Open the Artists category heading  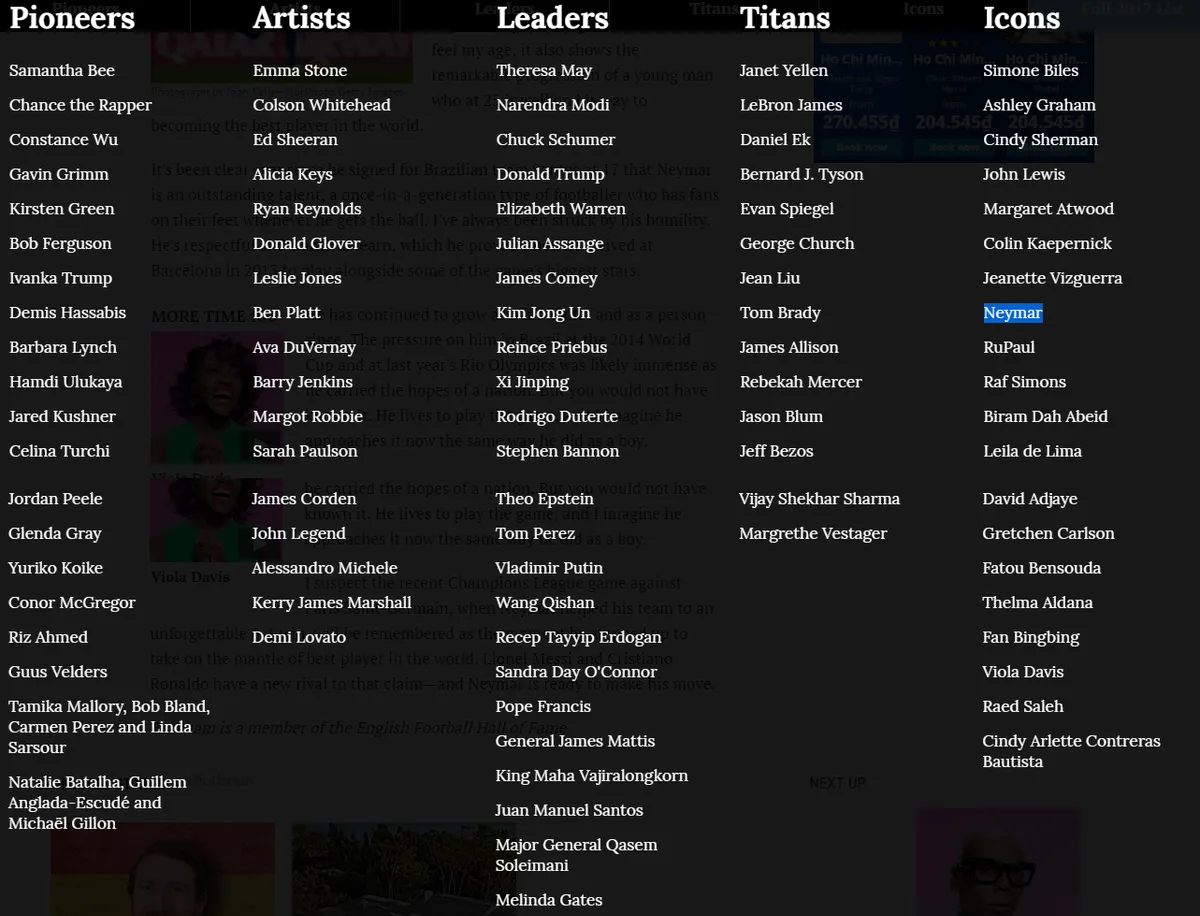(x=302, y=18)
